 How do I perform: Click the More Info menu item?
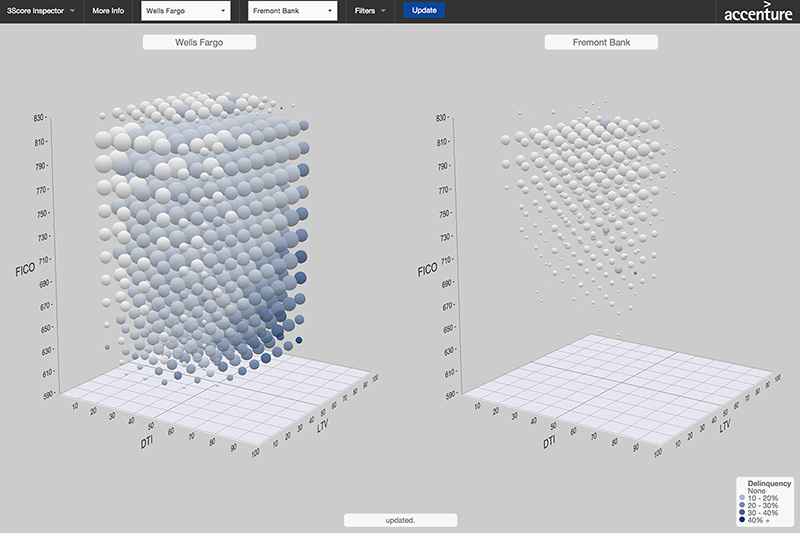(x=108, y=11)
